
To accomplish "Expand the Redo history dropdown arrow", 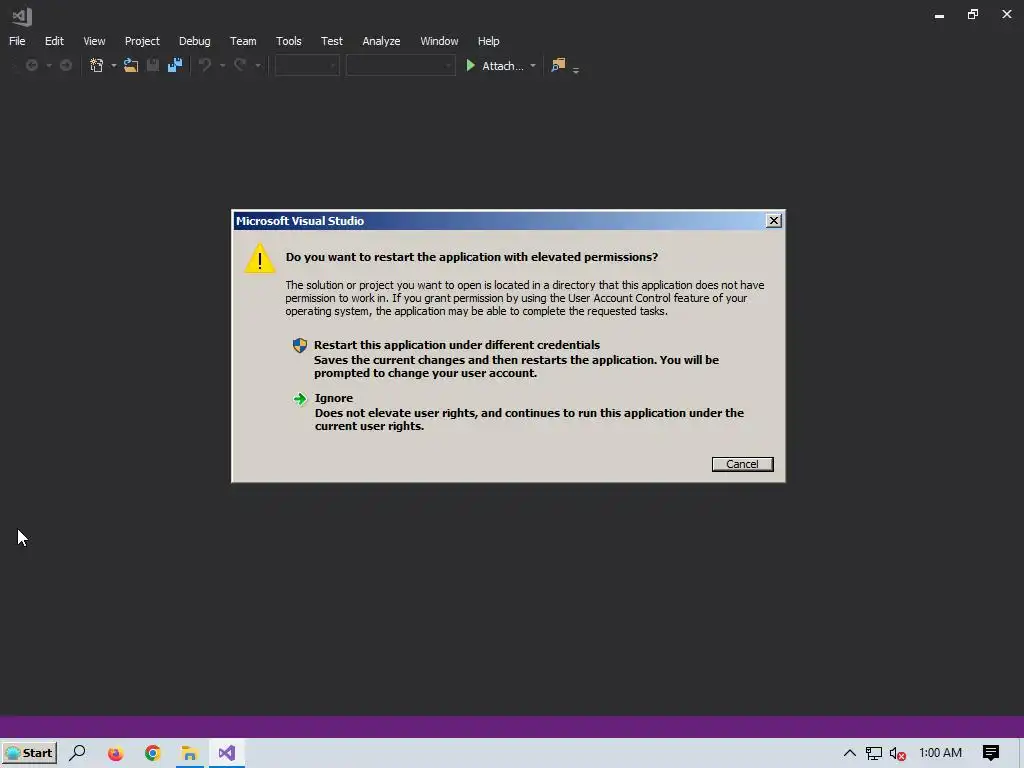I will [x=258, y=66].
